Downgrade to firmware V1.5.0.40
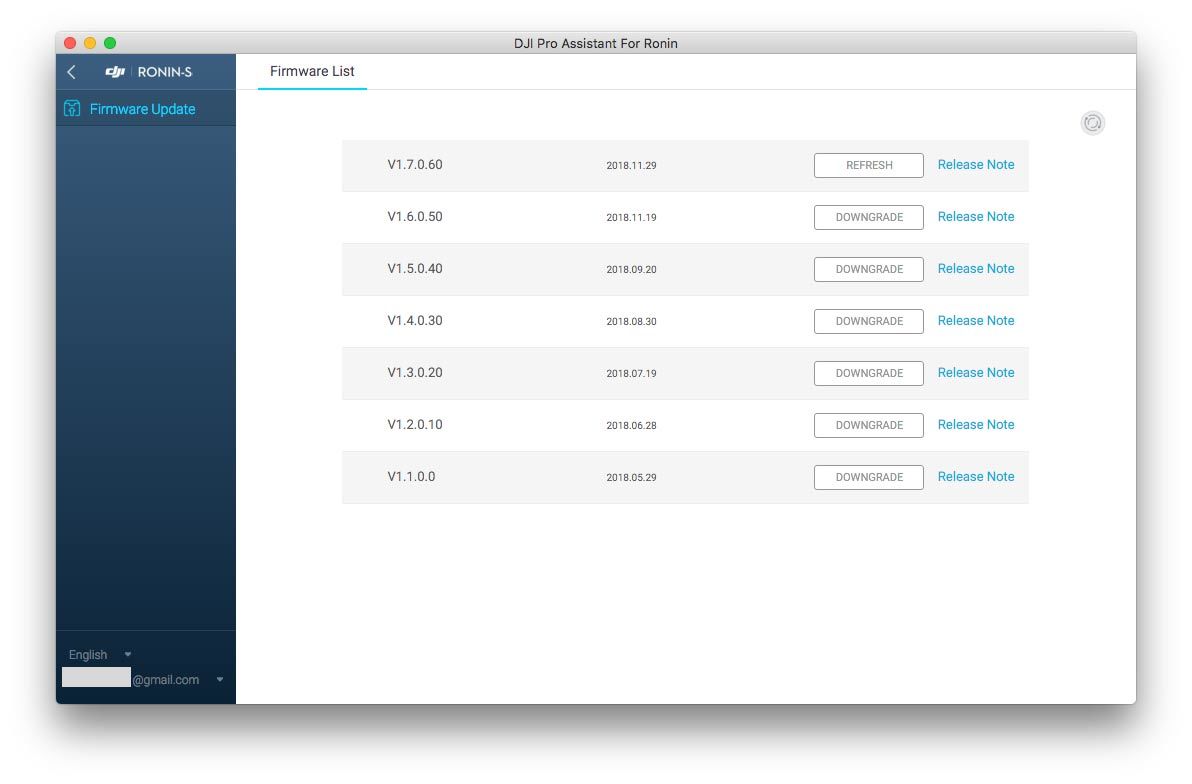The image size is (1192, 784). 869,269
